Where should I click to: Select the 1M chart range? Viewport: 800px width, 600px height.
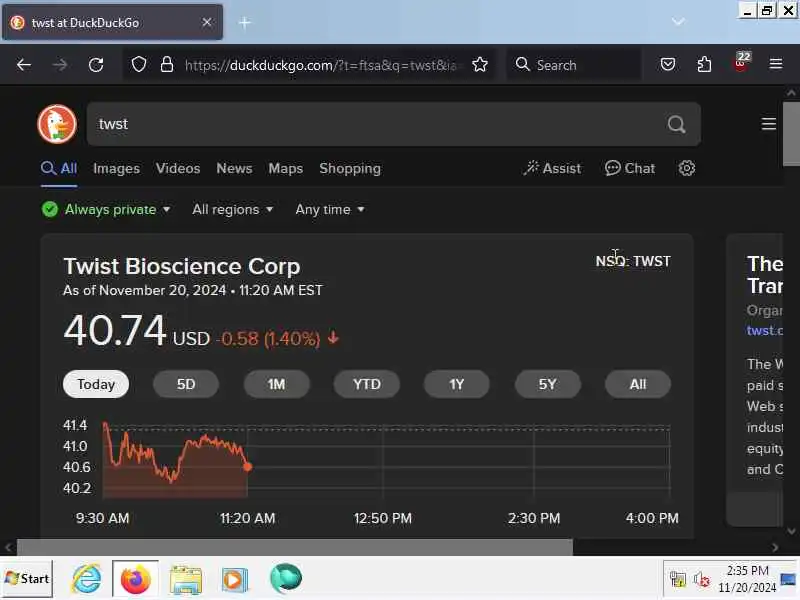tap(277, 384)
